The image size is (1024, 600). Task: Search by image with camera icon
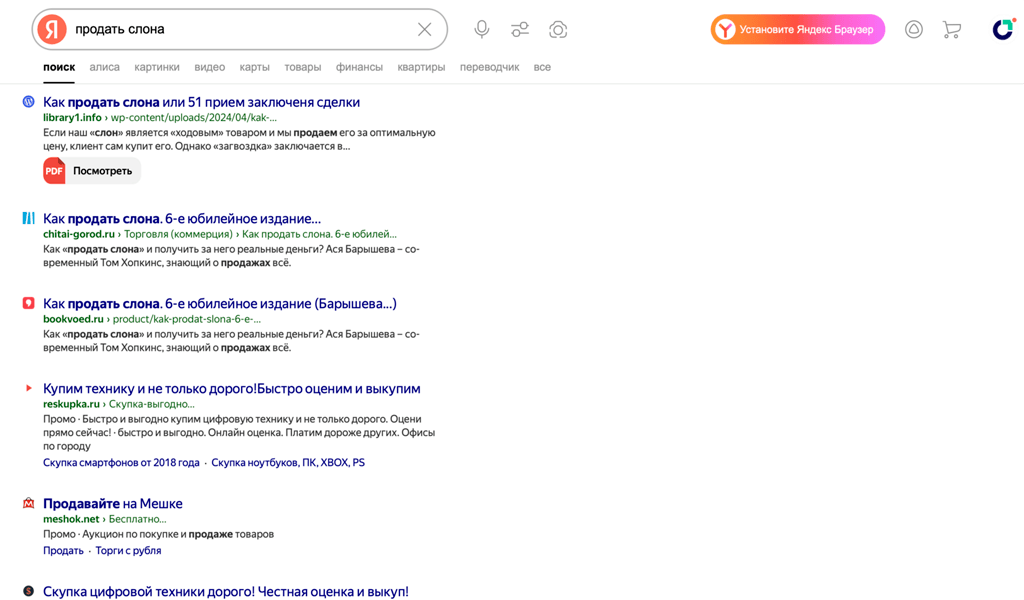point(558,29)
